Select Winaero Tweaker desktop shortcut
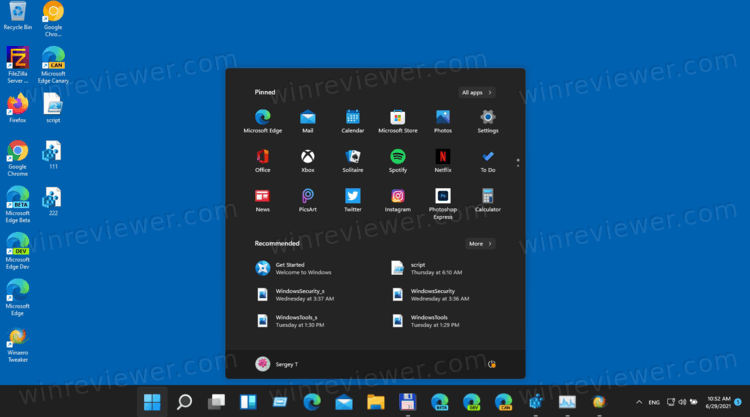Image resolution: width=750 pixels, height=417 pixels. click(18, 345)
